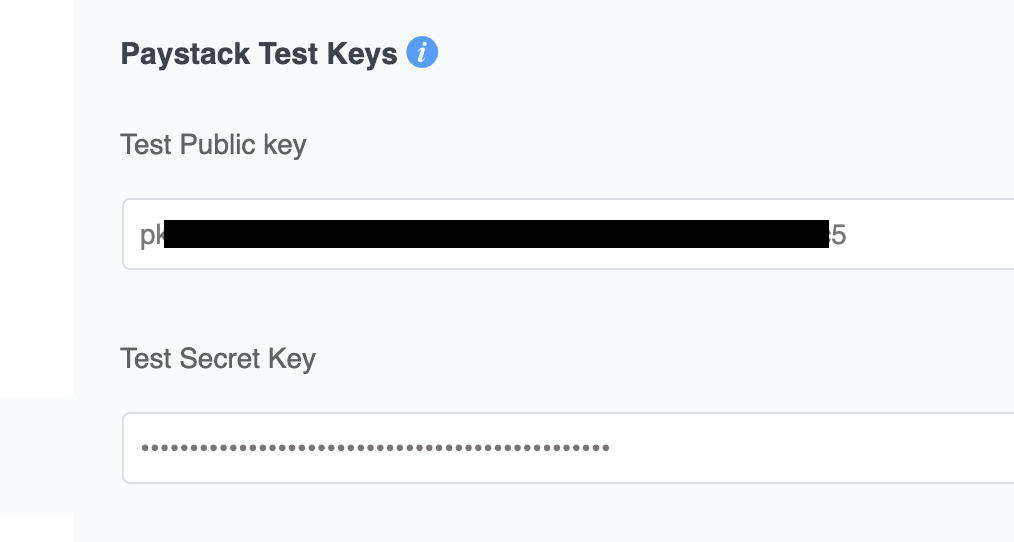Click the "Test Public key" label
This screenshot has height=542, width=1014.
point(213,145)
